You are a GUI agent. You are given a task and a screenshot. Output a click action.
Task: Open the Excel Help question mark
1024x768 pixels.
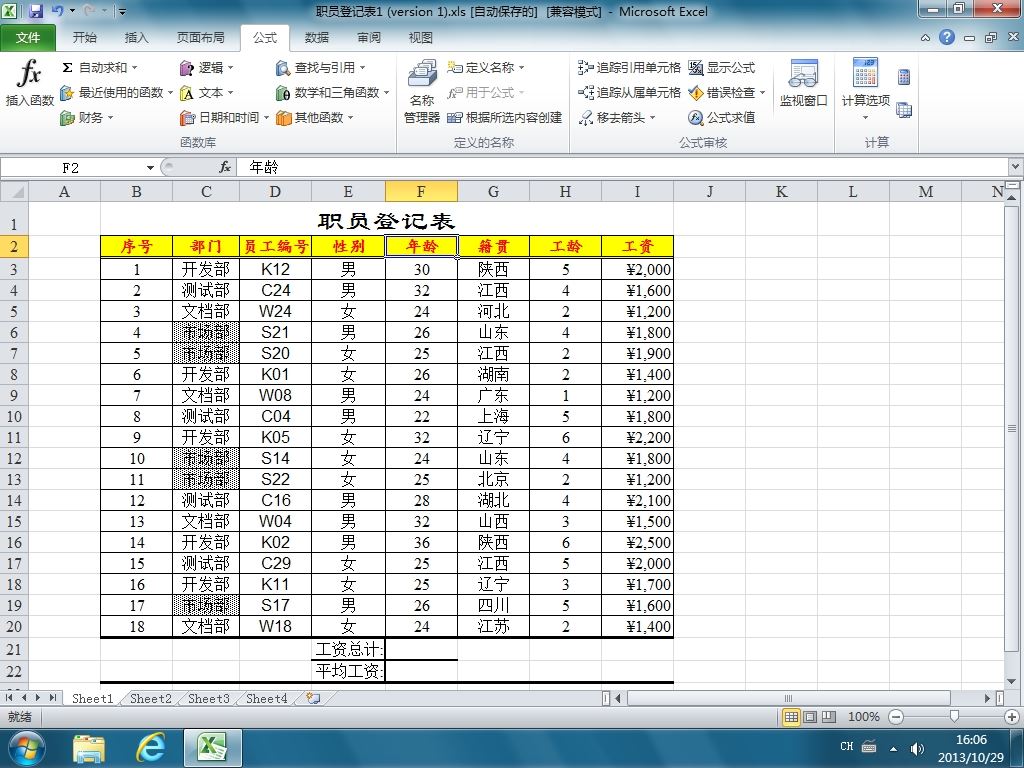[947, 37]
